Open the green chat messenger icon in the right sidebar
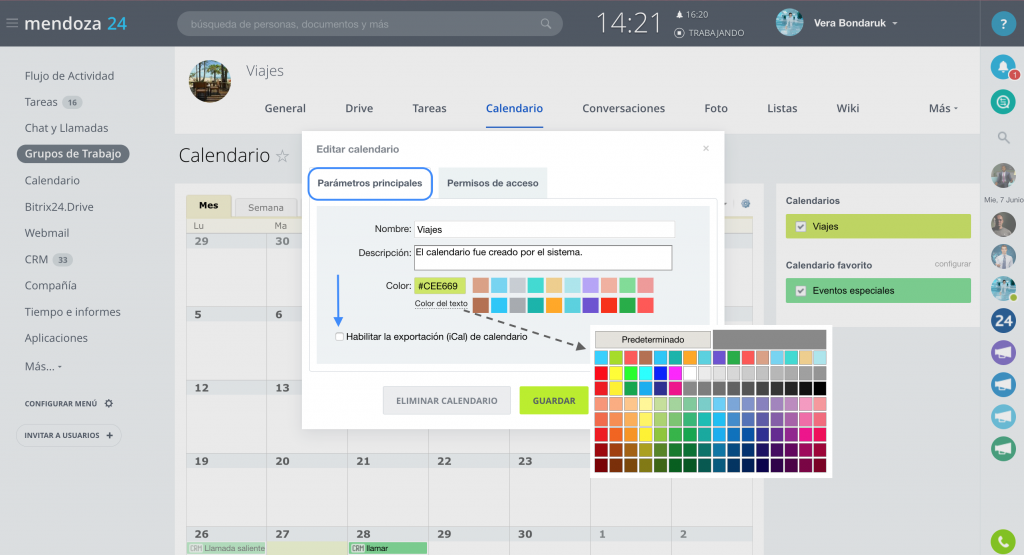This screenshot has height=555, width=1024. [x=1002, y=102]
